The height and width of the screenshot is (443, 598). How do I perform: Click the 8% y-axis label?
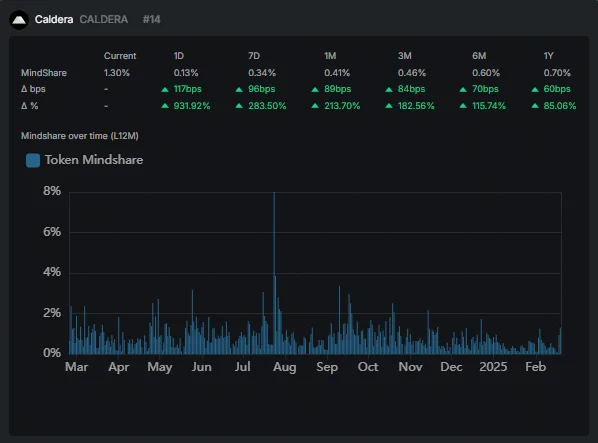tap(52, 191)
